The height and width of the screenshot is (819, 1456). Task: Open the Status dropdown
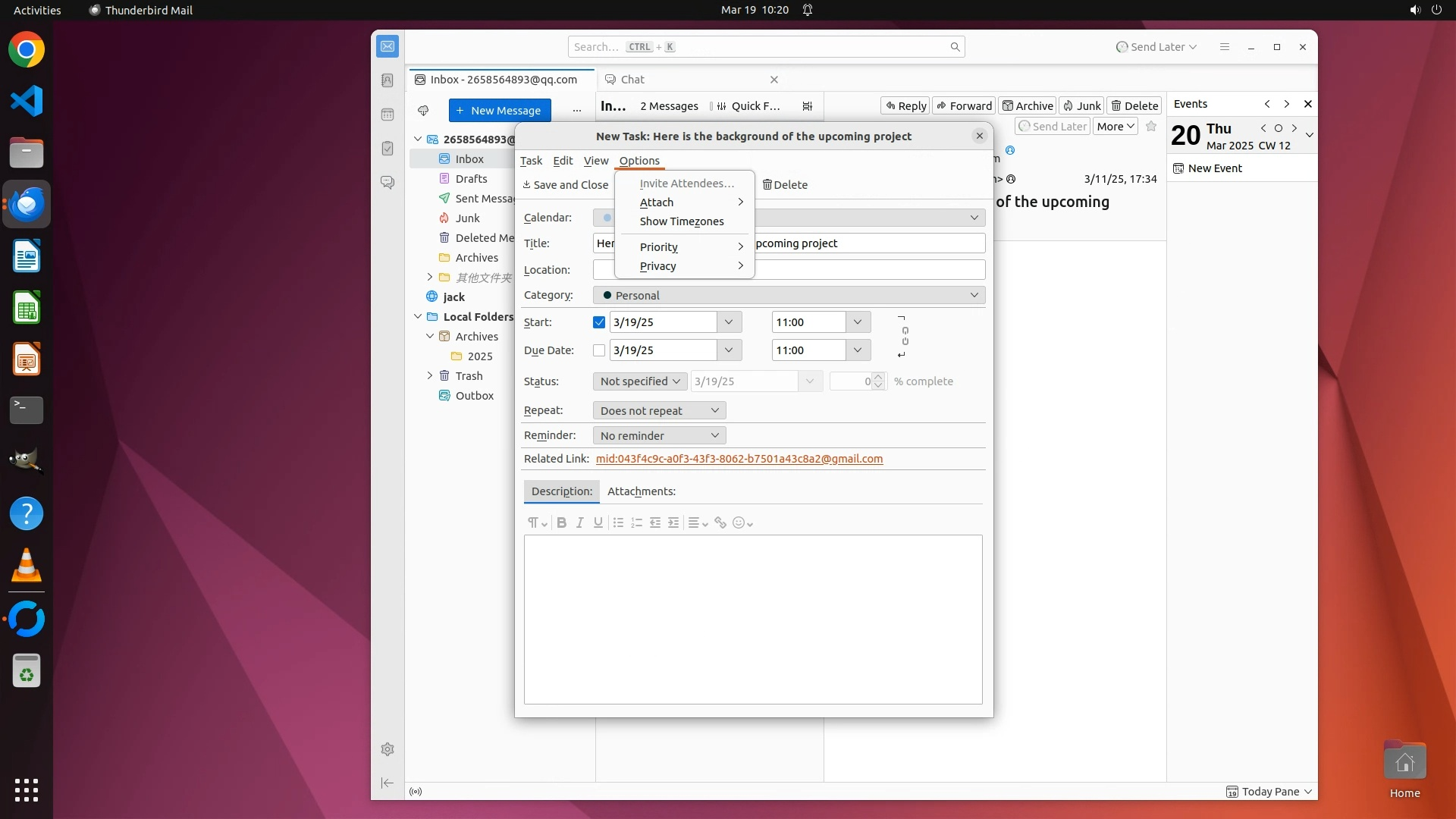639,381
